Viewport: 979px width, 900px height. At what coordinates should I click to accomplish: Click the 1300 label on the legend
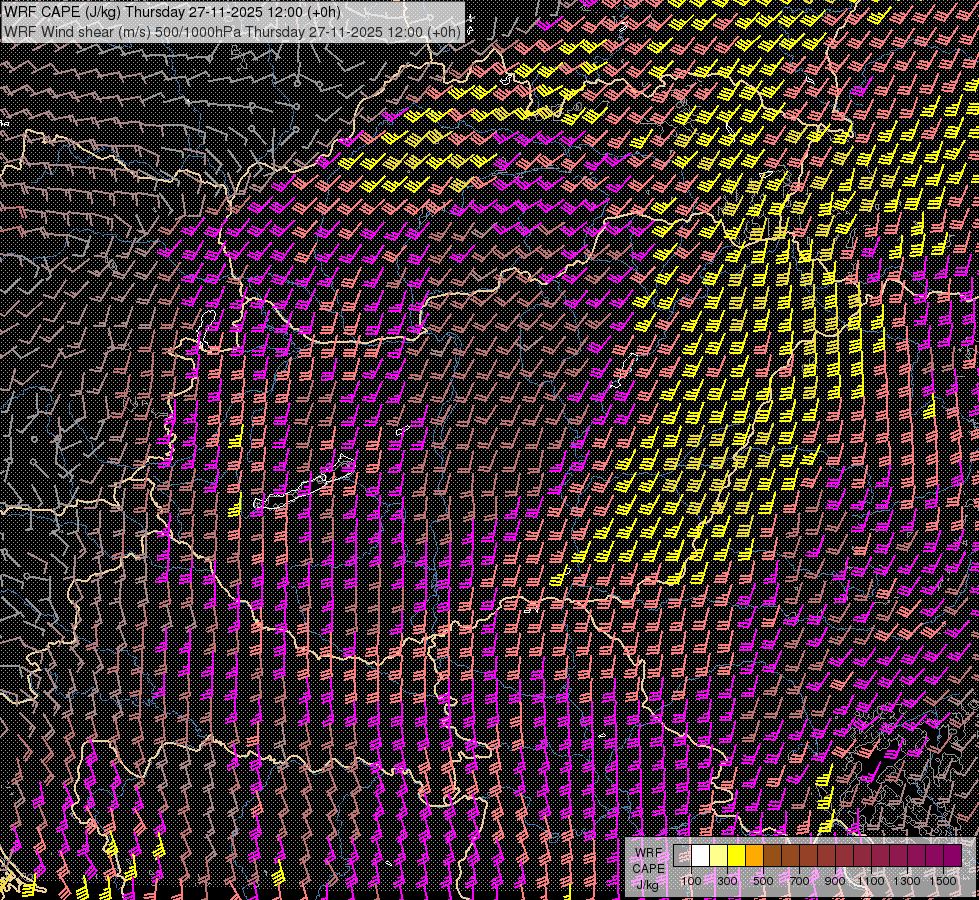[x=907, y=881]
